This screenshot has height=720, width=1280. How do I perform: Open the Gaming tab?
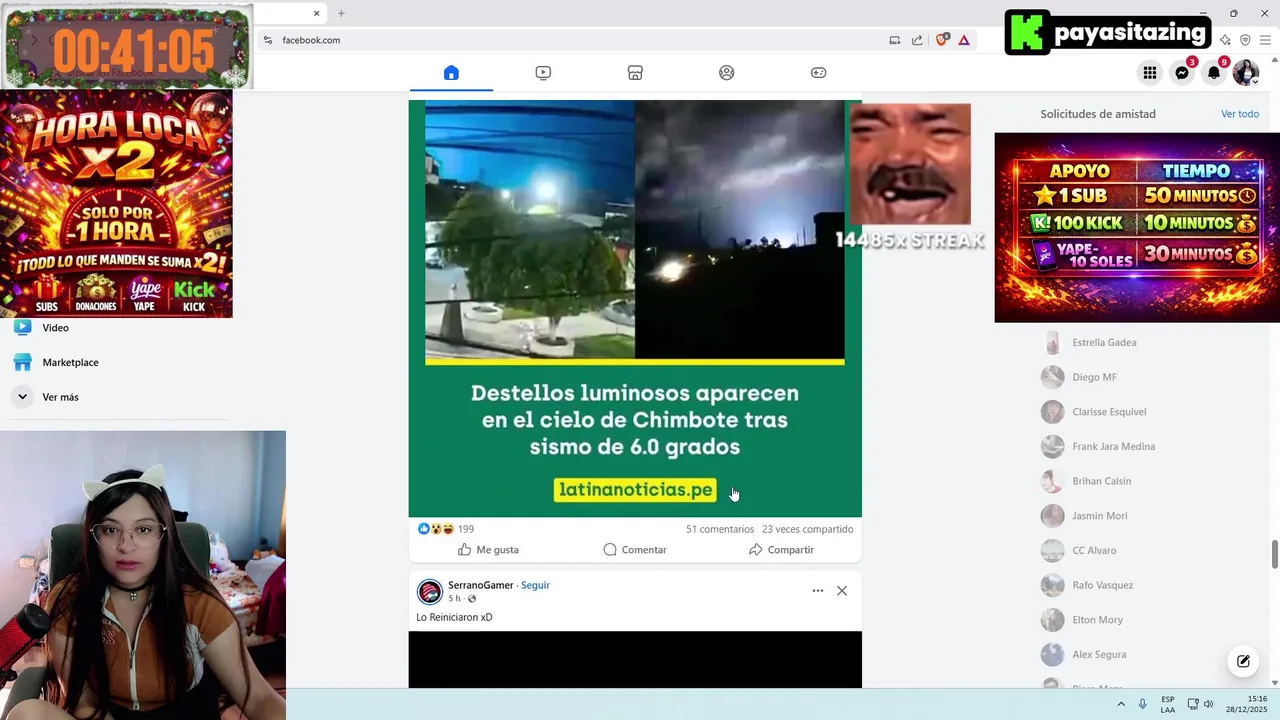[818, 73]
